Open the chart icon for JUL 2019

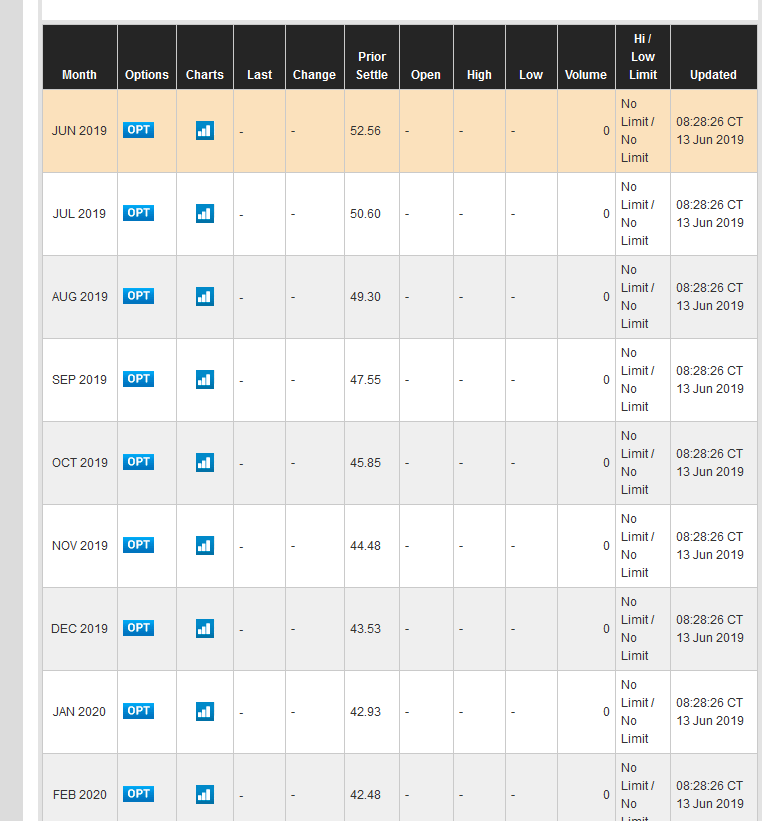pyautogui.click(x=204, y=213)
